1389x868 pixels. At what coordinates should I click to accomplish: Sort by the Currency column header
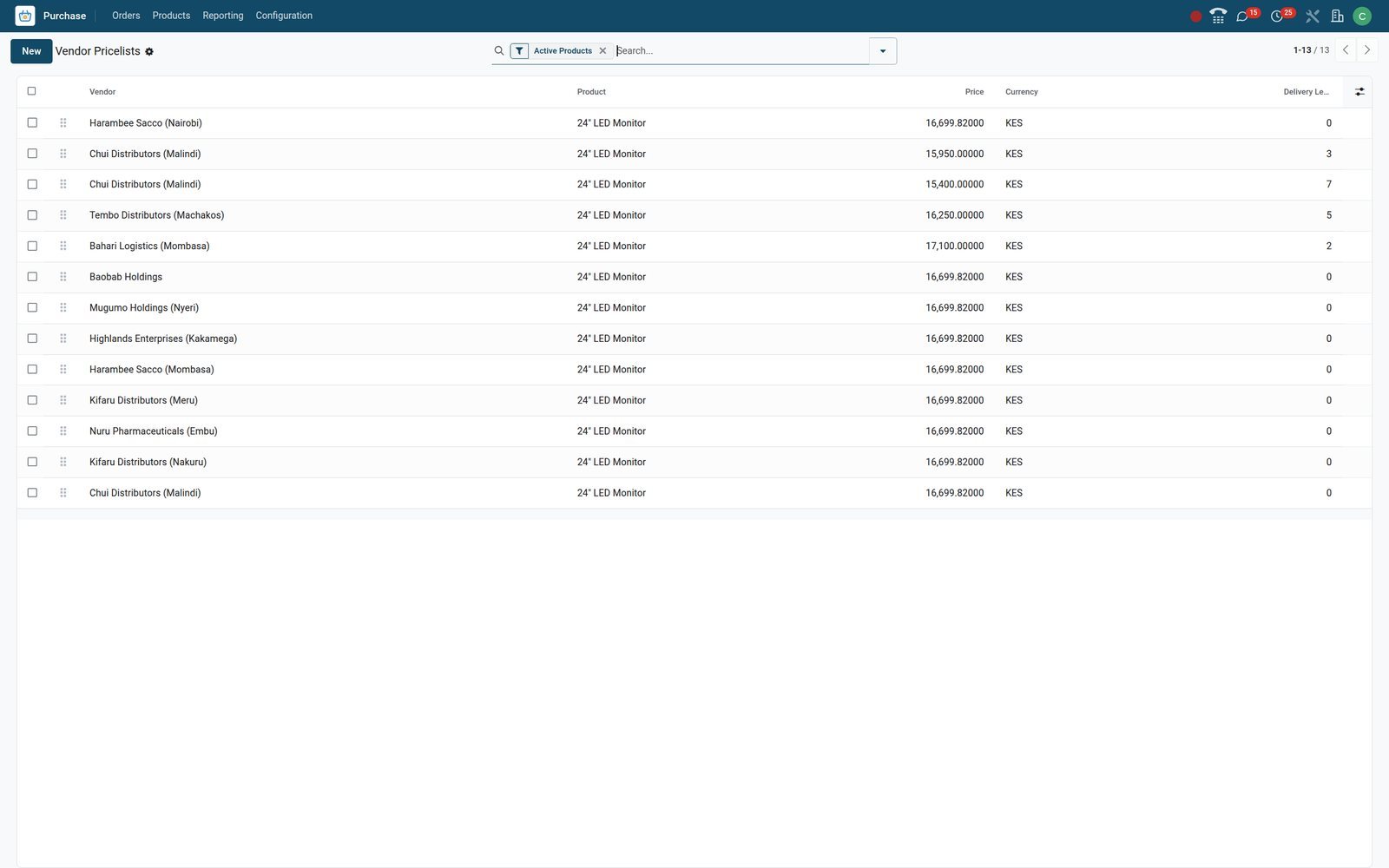1022,92
